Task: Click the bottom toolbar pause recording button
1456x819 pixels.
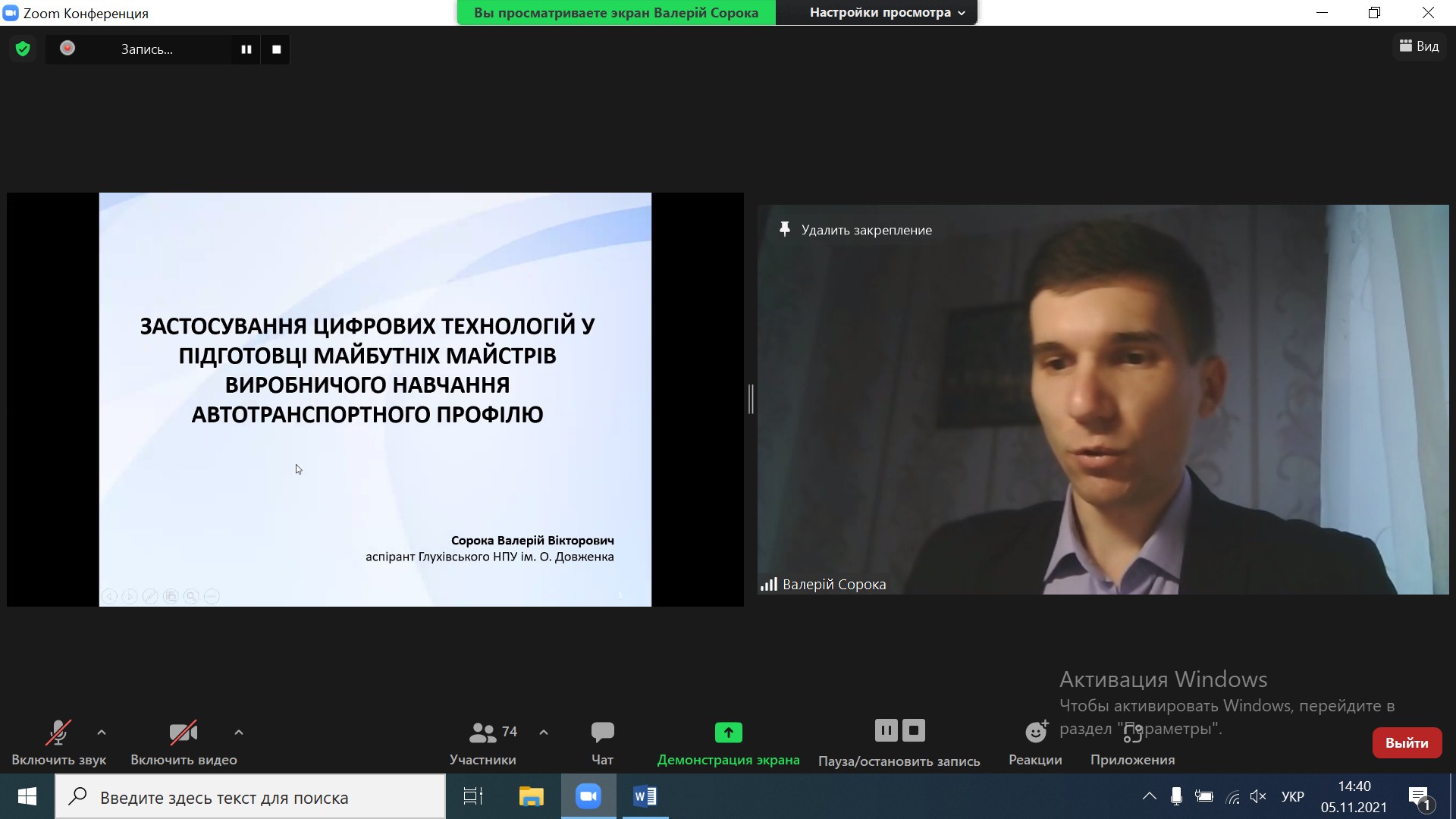Action: (x=885, y=730)
